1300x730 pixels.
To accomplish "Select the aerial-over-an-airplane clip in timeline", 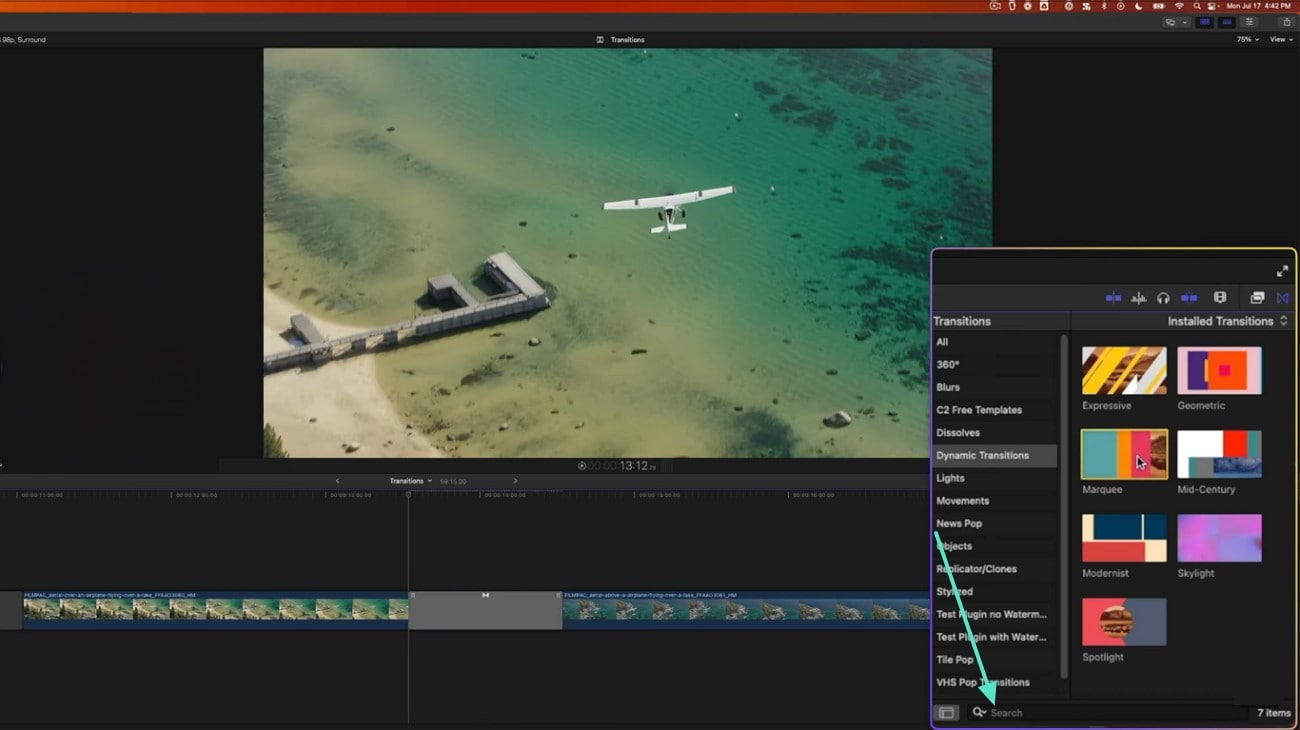I will (215, 610).
